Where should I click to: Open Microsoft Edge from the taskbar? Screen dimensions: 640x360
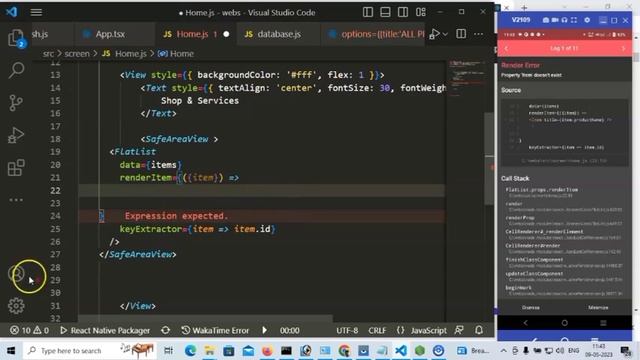coord(190,351)
